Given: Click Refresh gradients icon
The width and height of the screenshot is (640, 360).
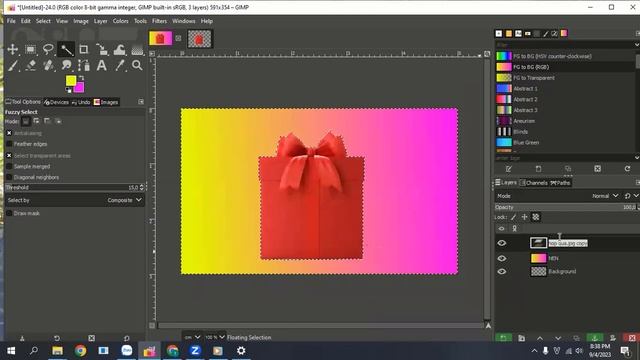Looking at the screenshot, I should 627,169.
